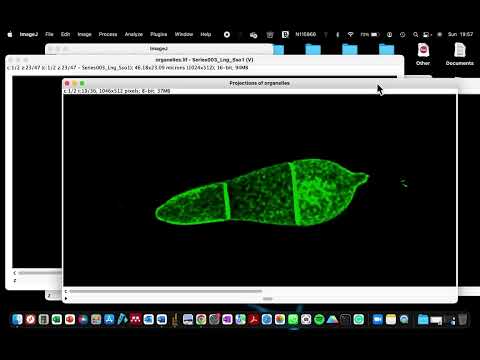
Task: Open OneNote from the dock
Action: (x=227, y=319)
